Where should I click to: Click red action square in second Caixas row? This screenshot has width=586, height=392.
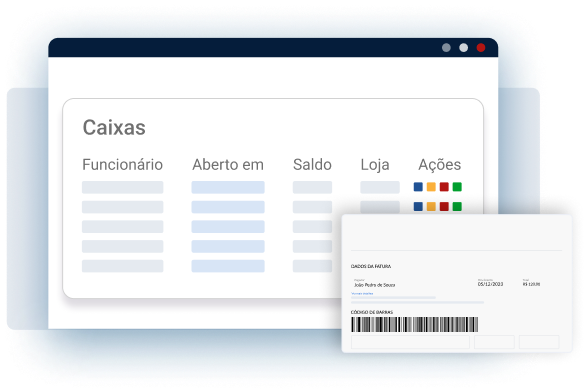pos(444,206)
